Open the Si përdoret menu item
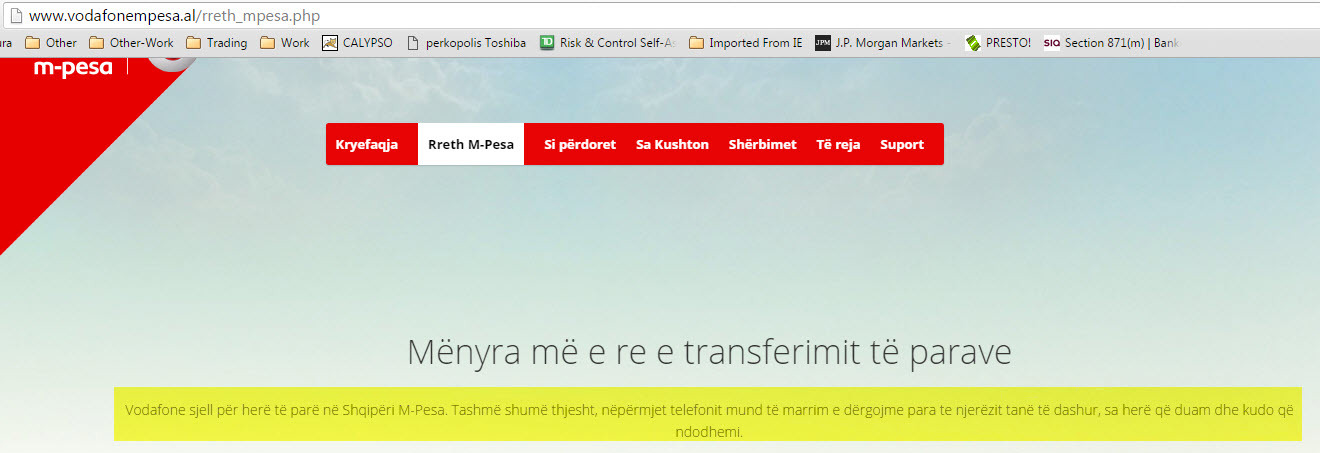 (580, 144)
